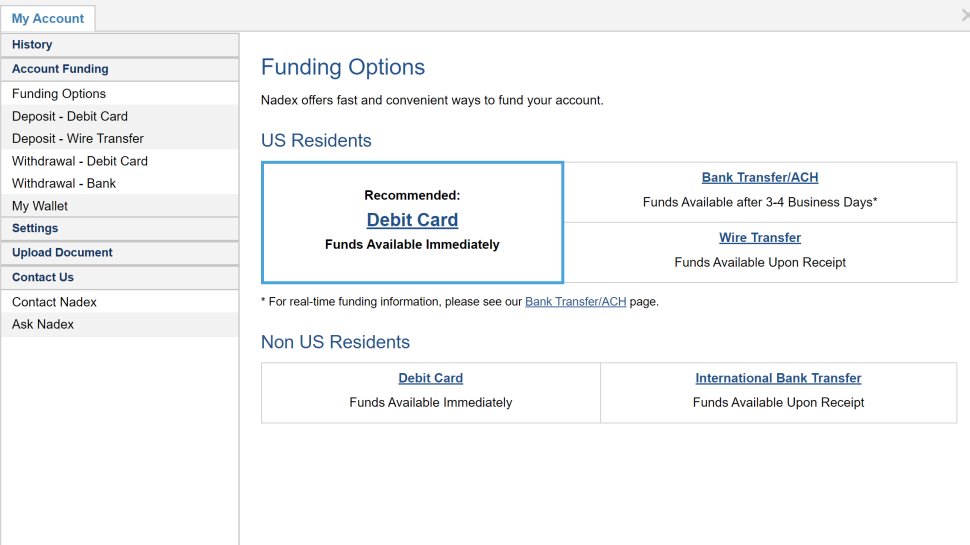Click Bank Transfer/ACH link in footnote
Screen dimensions: 970x545
tap(575, 302)
